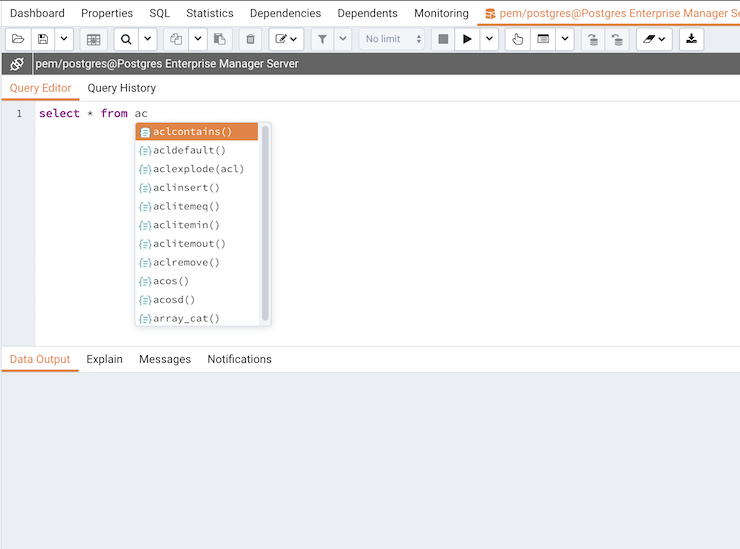Open the Clear eraser dropdown

point(654,39)
